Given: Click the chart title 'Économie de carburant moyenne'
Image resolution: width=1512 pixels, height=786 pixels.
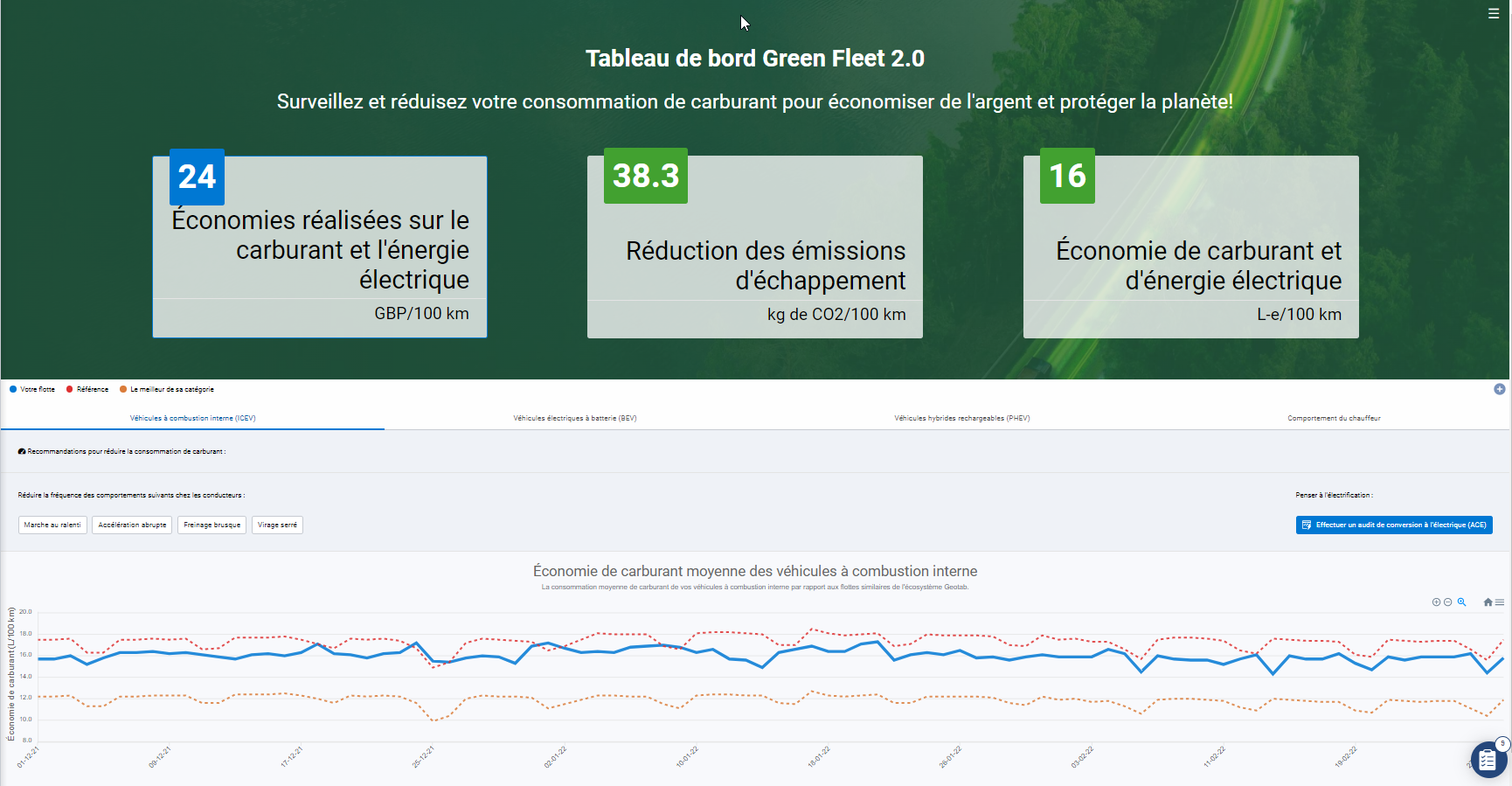Looking at the screenshot, I should [755, 571].
